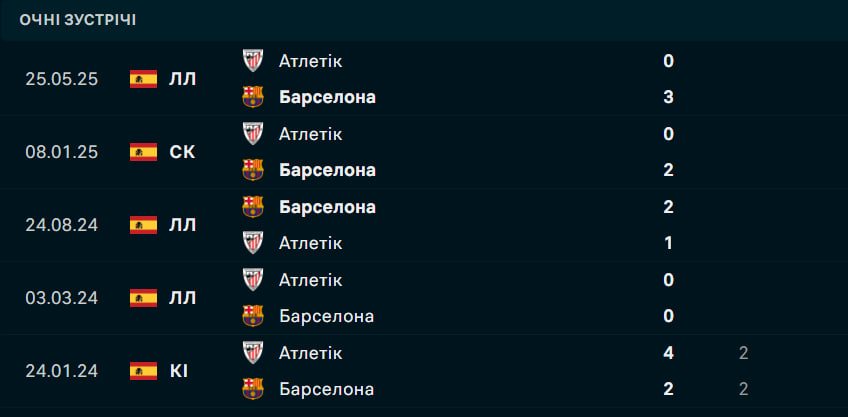The width and height of the screenshot is (848, 417).
Task: Click the 24.08.24 match date
Action: [x=61, y=225]
